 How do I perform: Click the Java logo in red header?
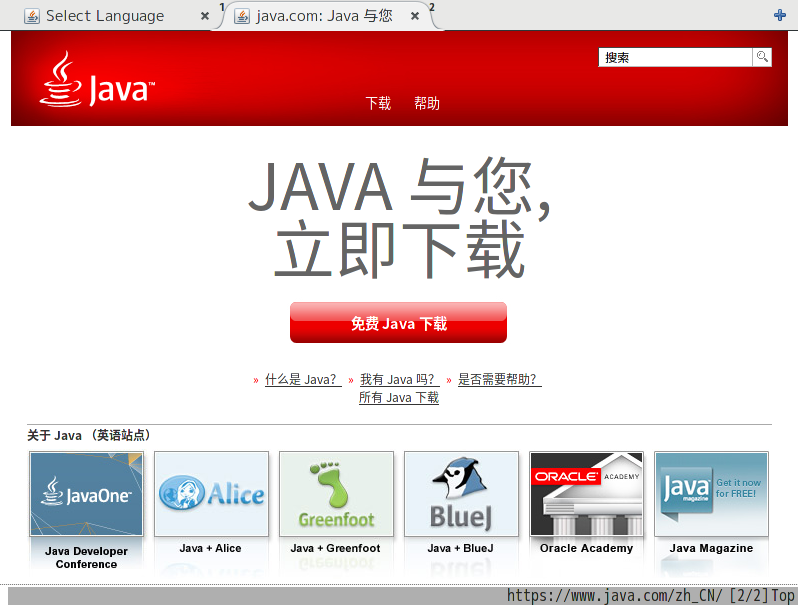[97, 79]
